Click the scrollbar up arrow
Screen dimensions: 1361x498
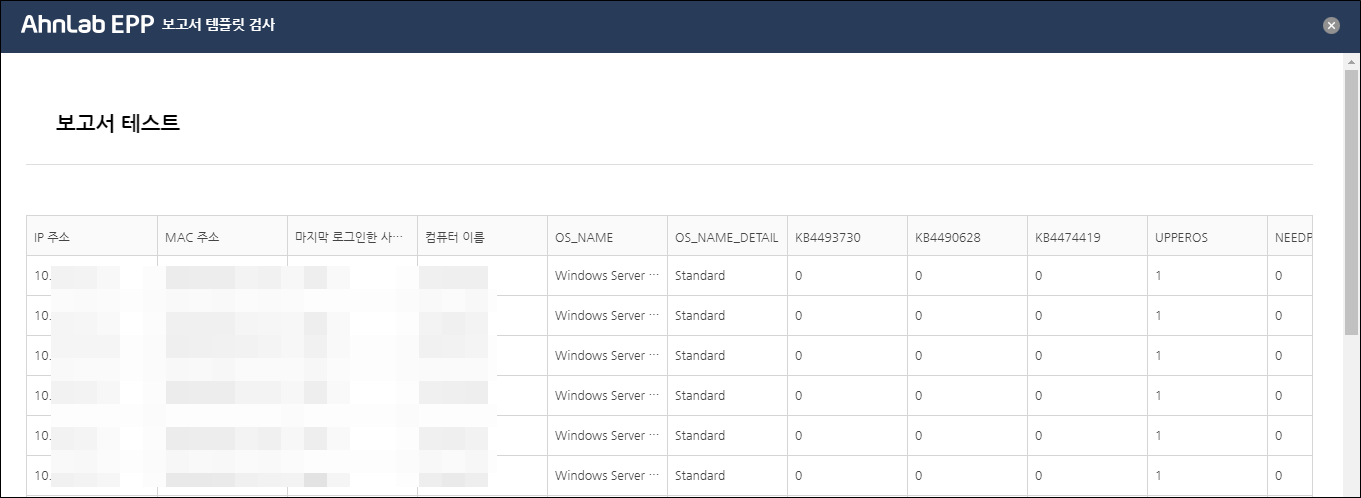coord(1351,61)
